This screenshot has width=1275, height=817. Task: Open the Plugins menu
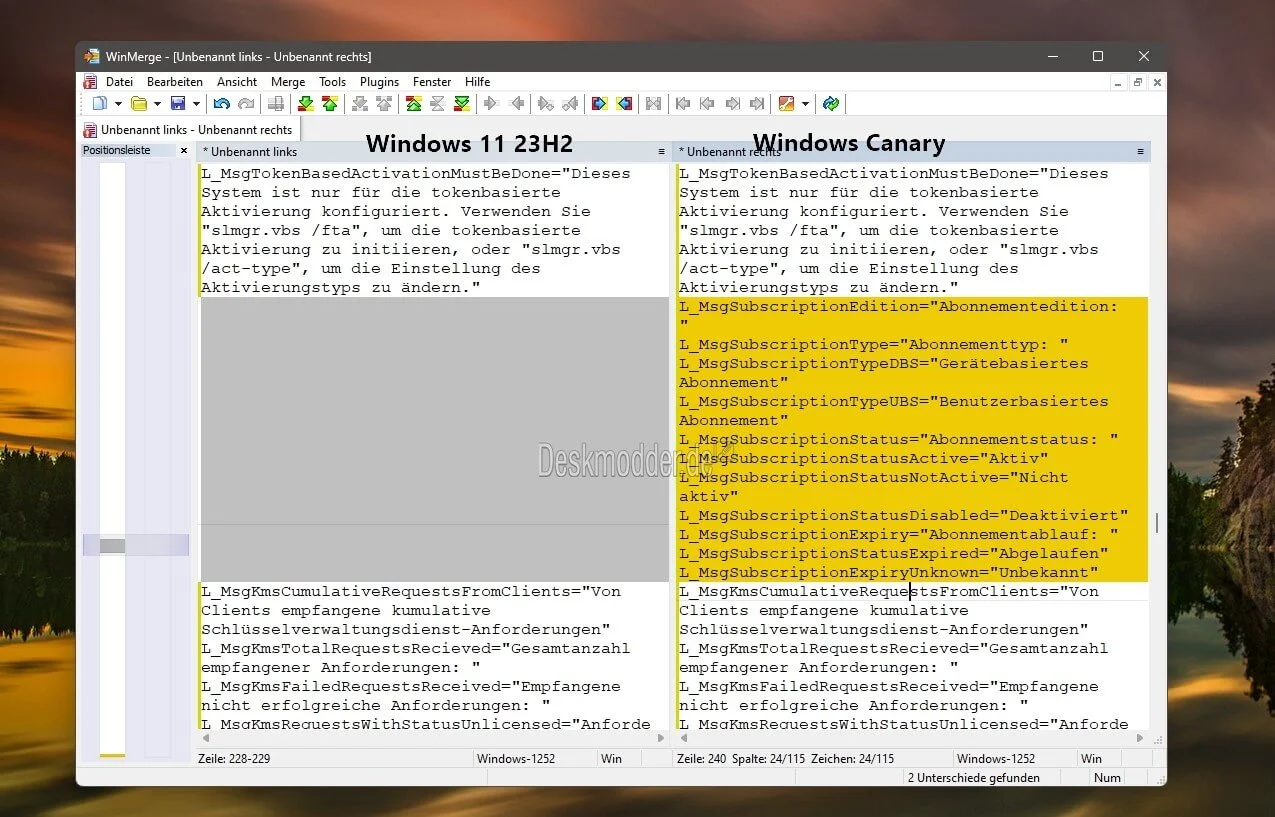(x=379, y=81)
